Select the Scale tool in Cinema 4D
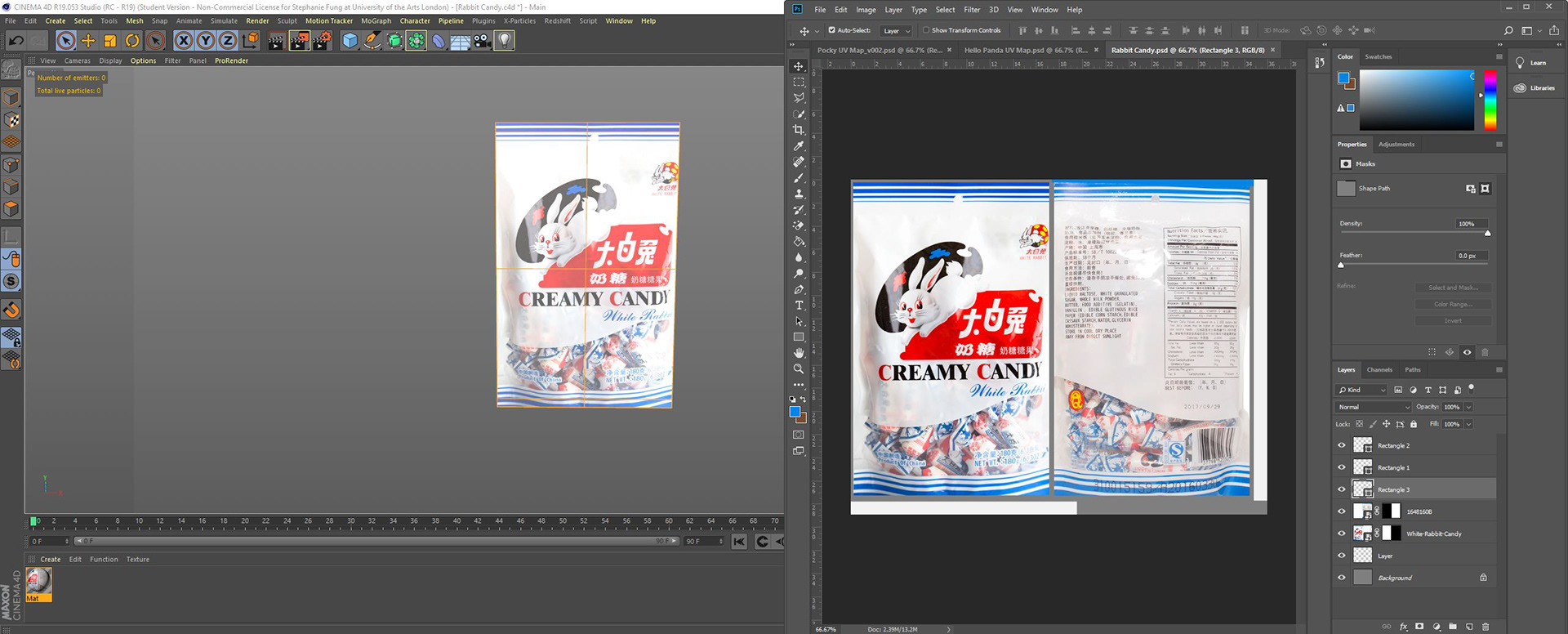 [x=110, y=40]
